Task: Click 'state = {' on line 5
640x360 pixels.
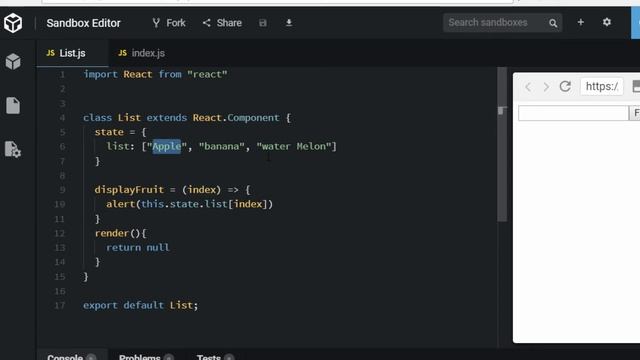Action: (x=120, y=132)
